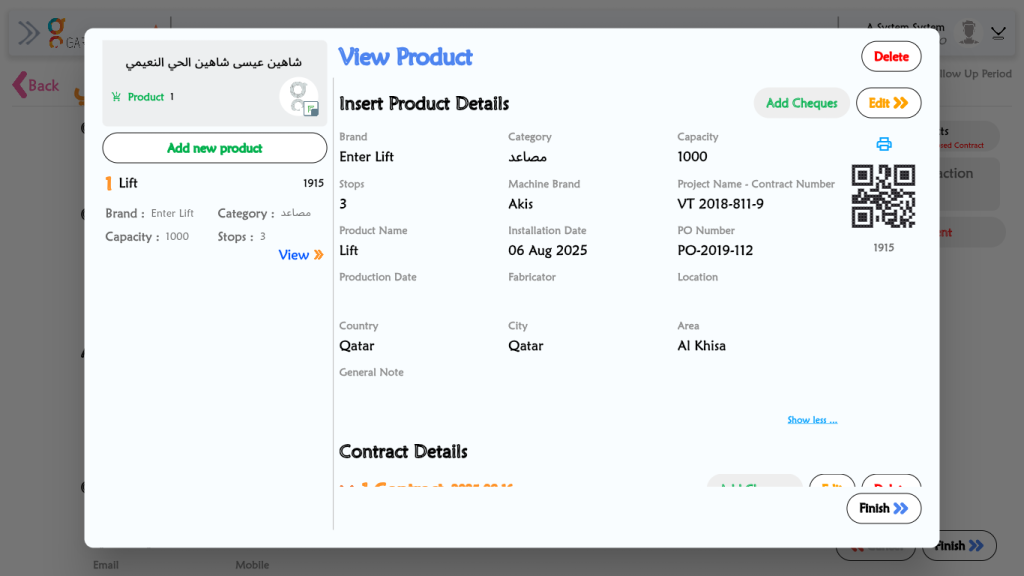Click the PO Number value PO-2019-112
Viewport: 1024px width, 576px height.
click(715, 250)
